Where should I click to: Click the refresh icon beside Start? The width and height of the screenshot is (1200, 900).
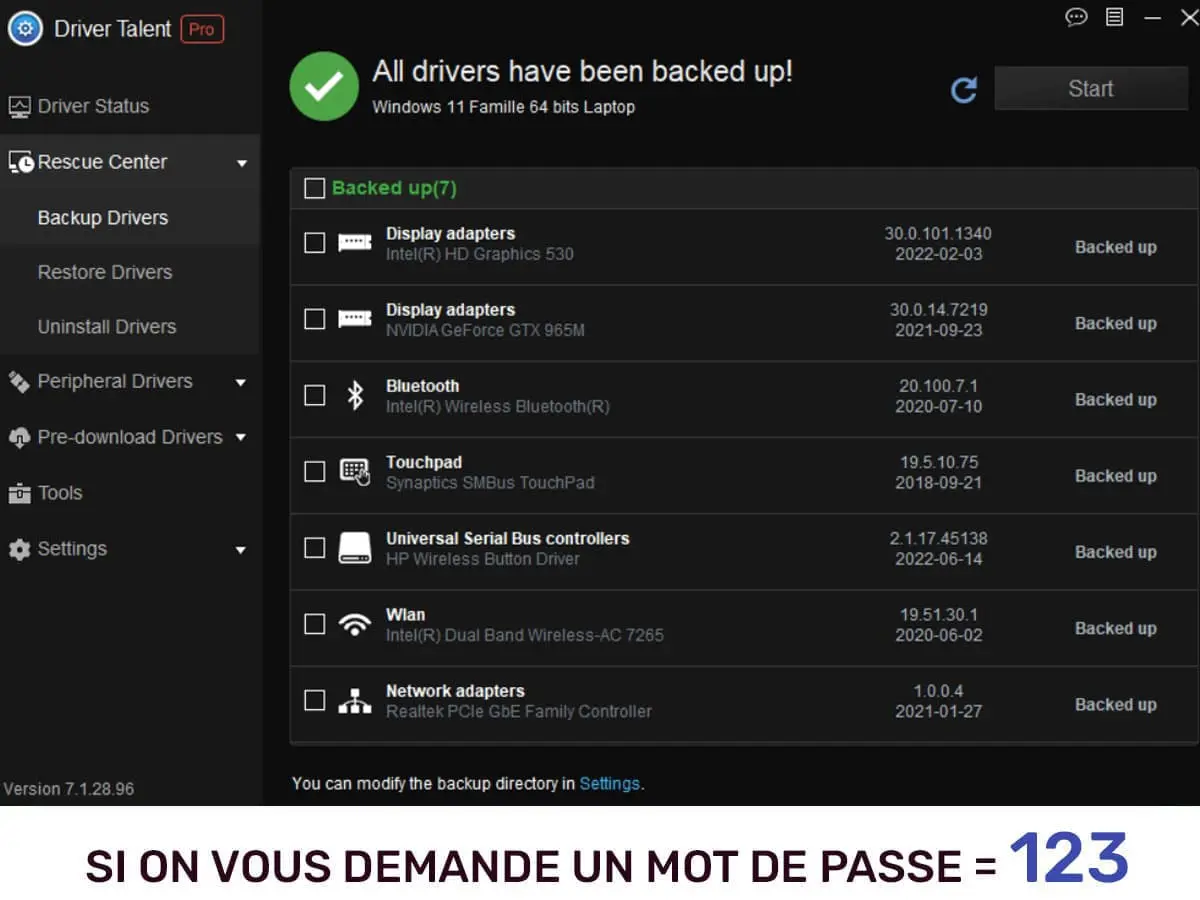click(x=964, y=90)
